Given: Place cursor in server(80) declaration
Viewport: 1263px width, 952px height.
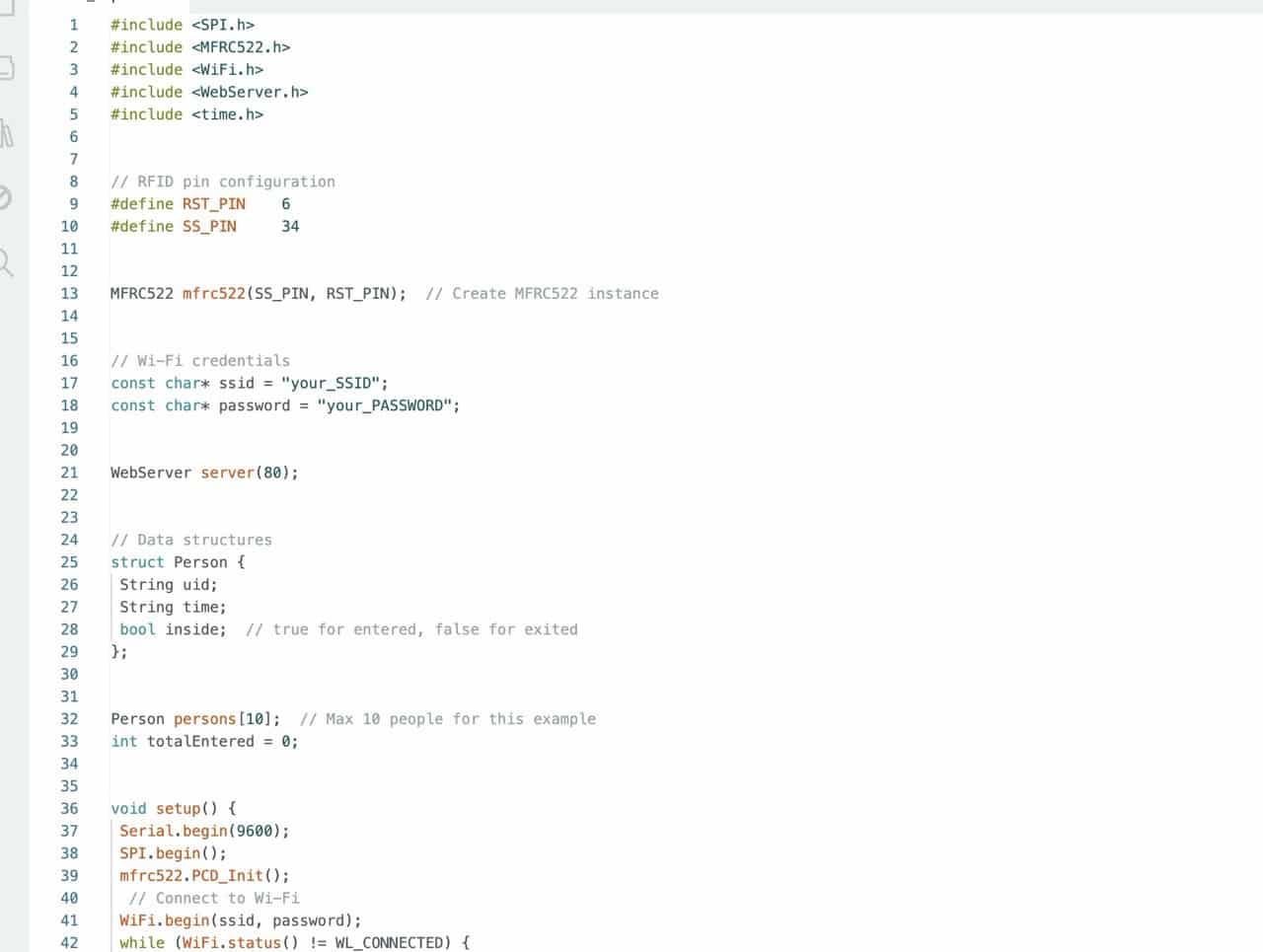Looking at the screenshot, I should pyautogui.click(x=249, y=474).
